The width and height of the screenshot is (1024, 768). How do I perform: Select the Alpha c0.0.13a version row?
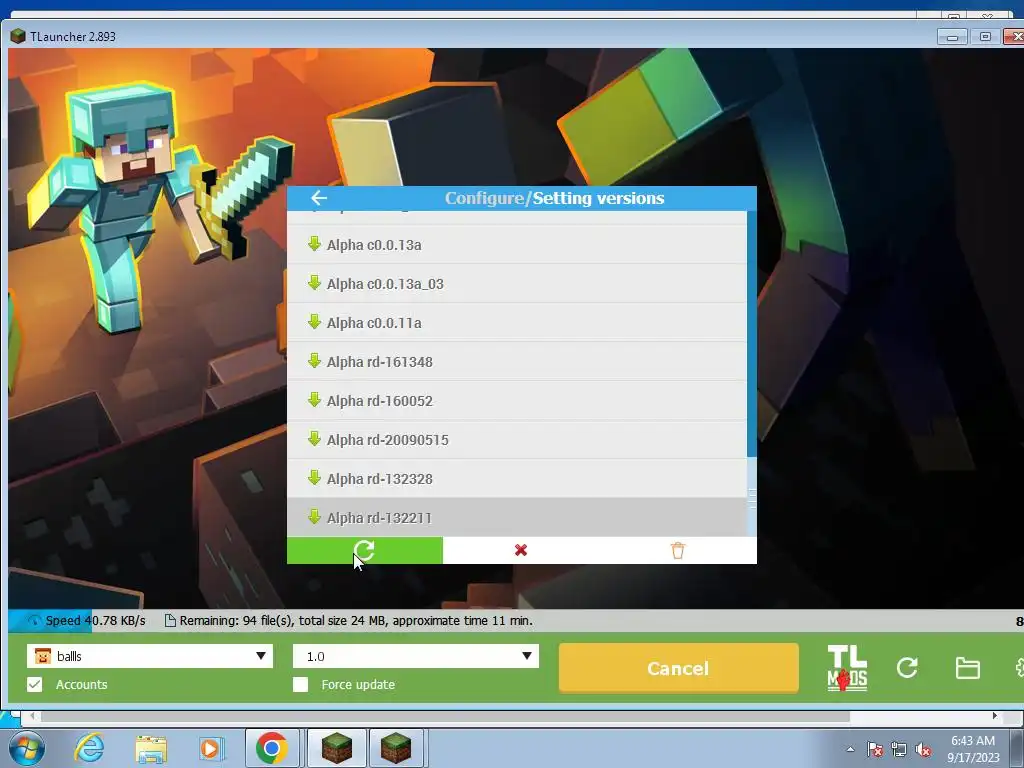[517, 245]
